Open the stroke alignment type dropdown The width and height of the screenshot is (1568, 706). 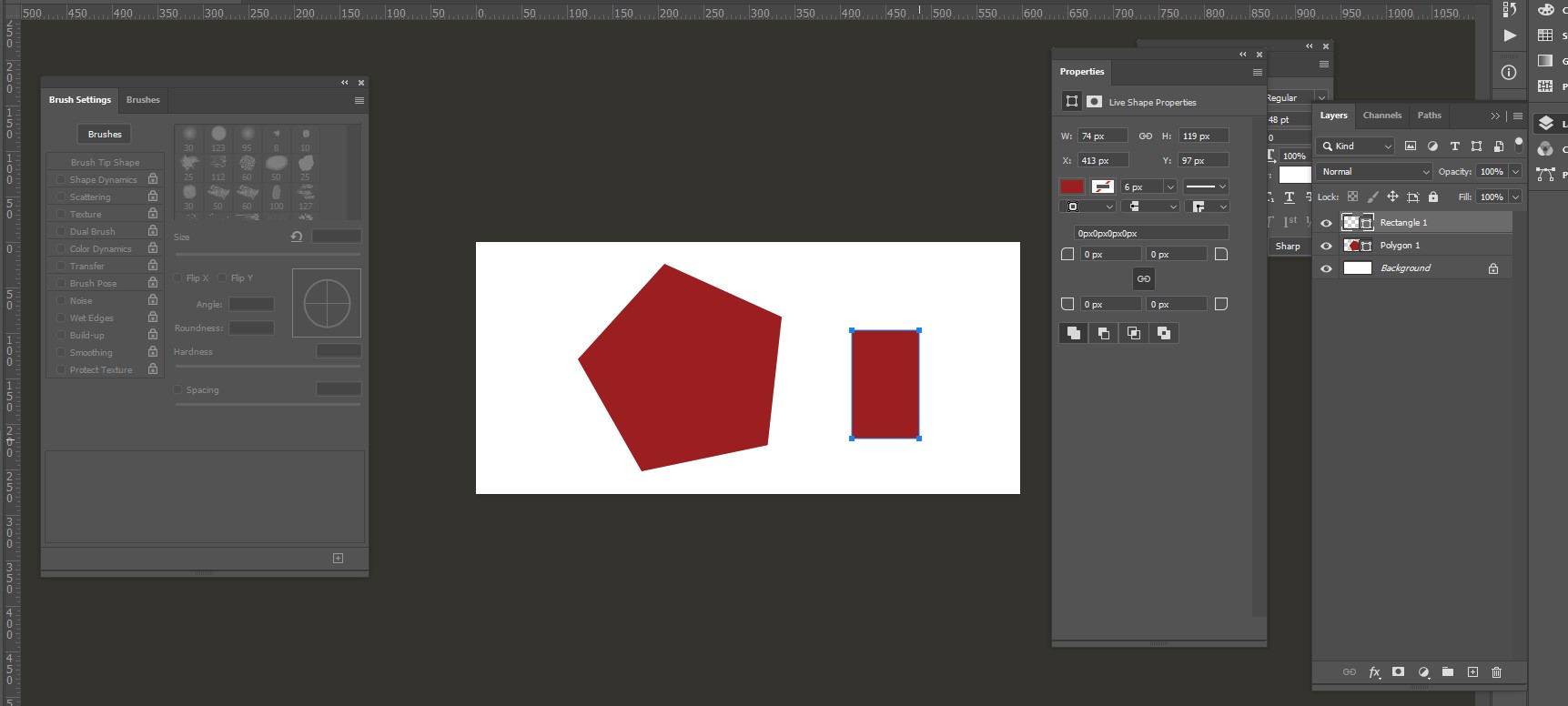1087,207
